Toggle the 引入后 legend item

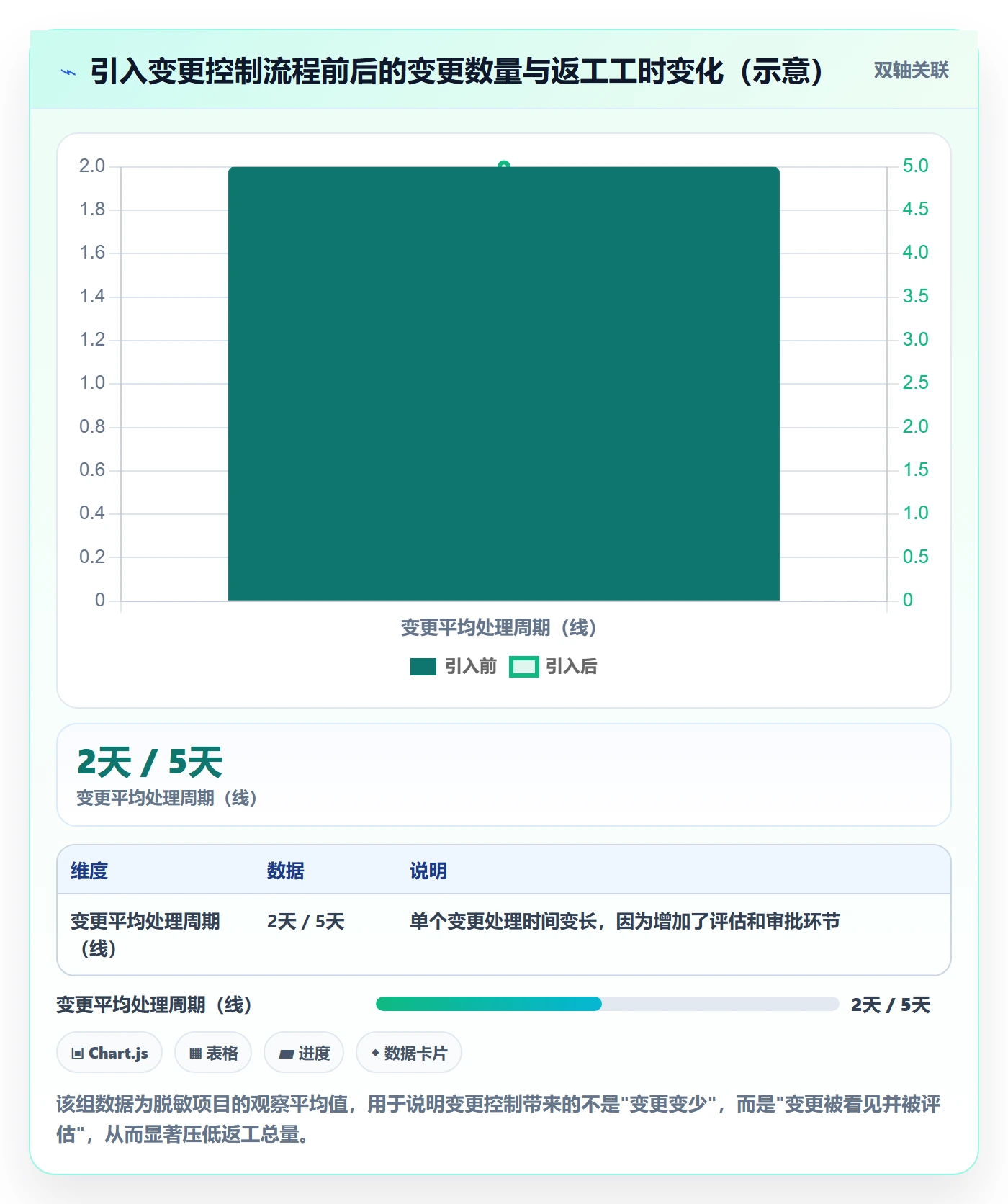click(554, 667)
